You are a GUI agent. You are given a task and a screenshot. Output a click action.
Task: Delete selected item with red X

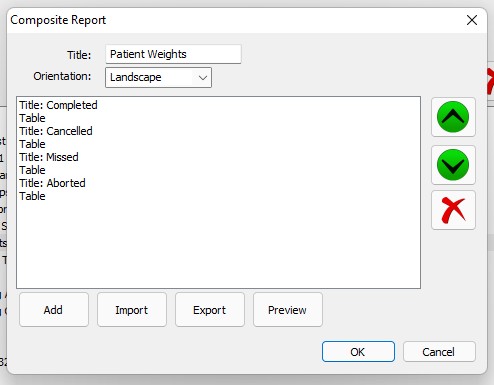point(453,210)
